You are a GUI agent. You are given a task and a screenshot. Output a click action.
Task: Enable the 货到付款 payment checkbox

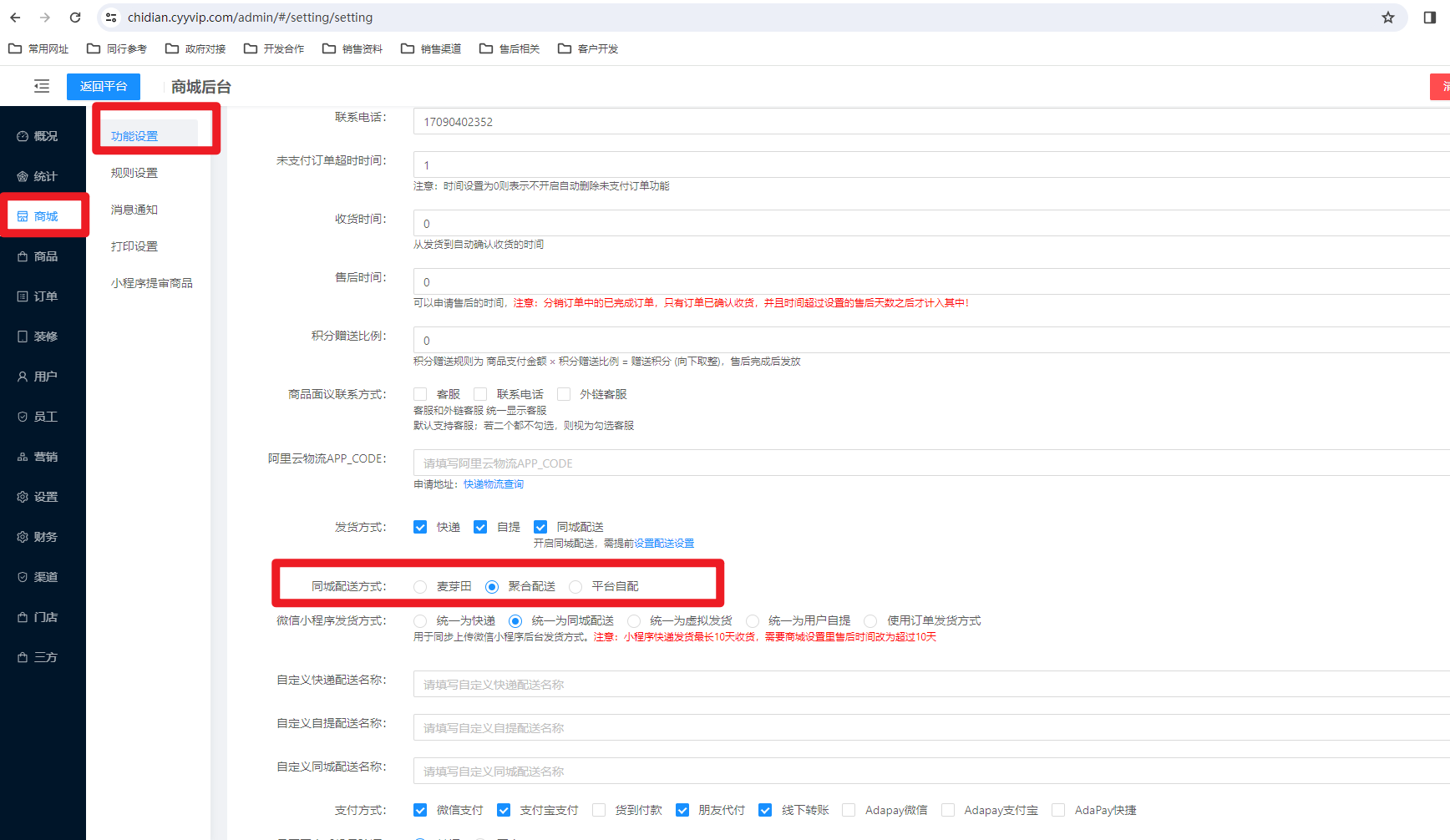pos(599,810)
